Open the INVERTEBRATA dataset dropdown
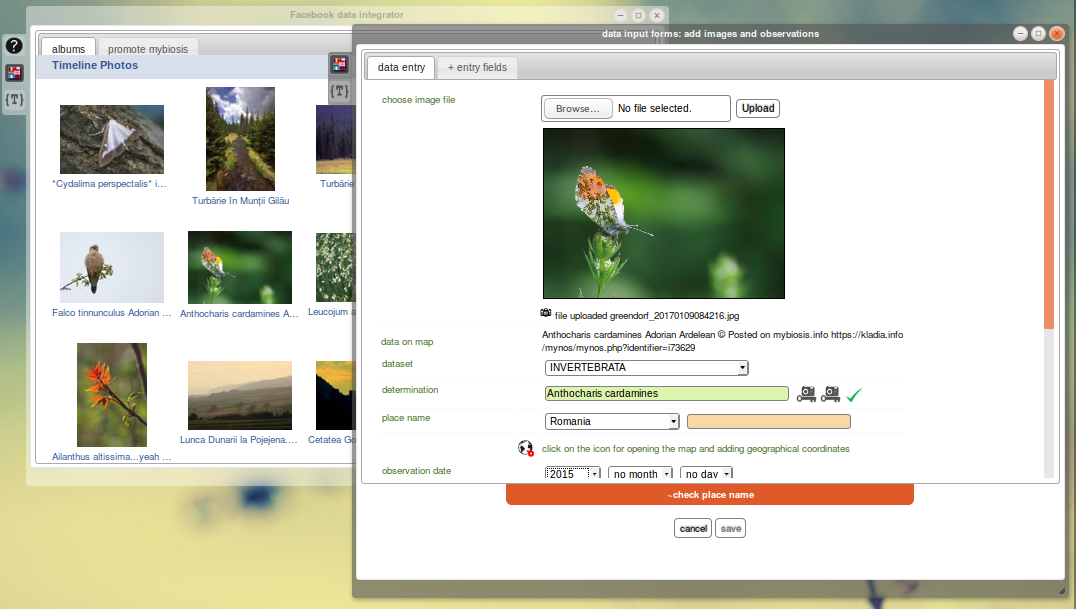Viewport: 1076px width, 609px height. 646,368
